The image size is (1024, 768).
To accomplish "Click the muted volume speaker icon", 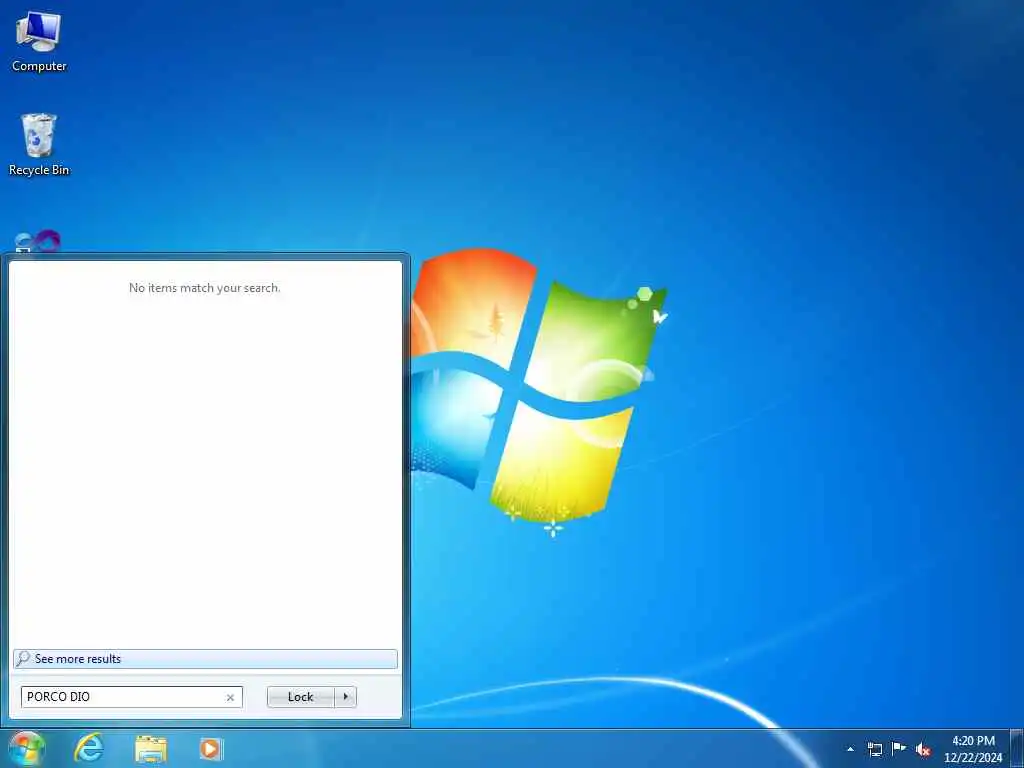I will 923,750.
